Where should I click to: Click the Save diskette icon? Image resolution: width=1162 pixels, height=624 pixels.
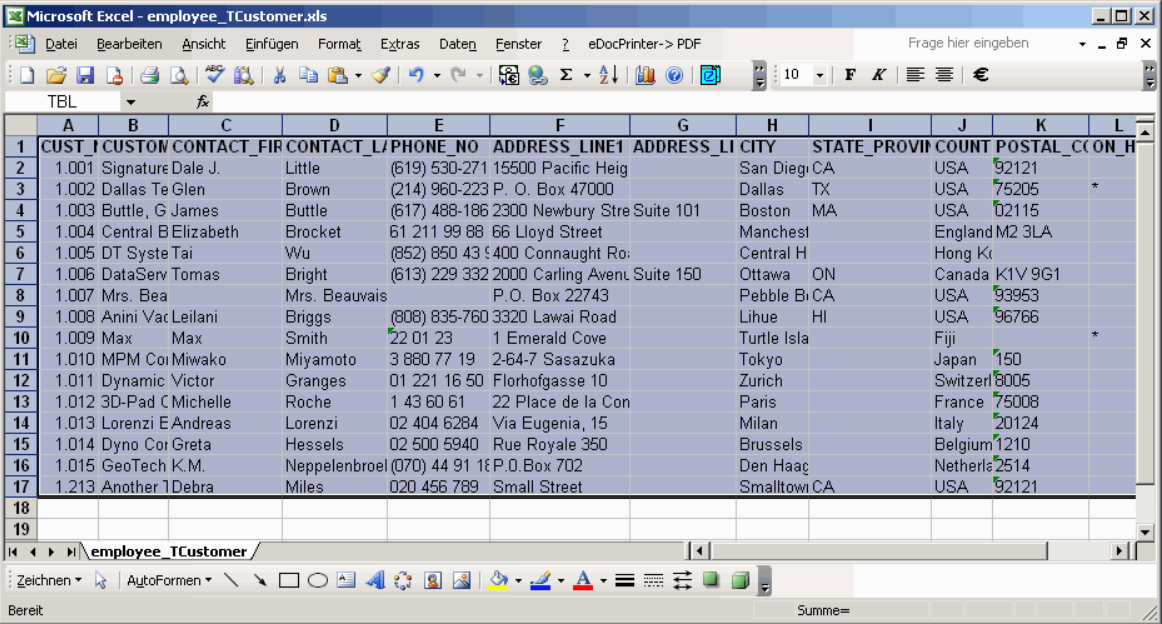pyautogui.click(x=85, y=75)
